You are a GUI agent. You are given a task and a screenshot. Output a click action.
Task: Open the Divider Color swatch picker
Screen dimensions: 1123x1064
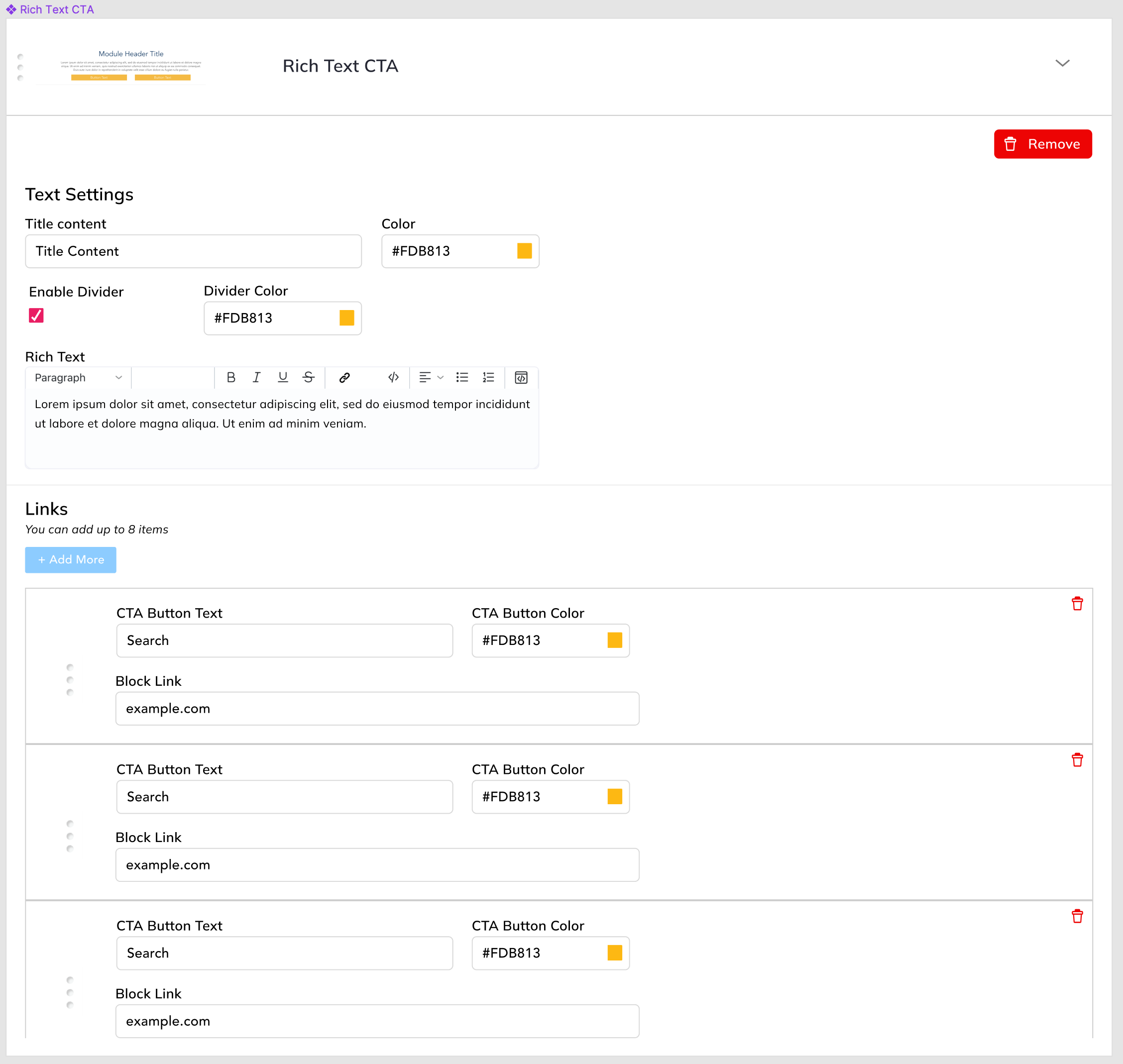(346, 318)
